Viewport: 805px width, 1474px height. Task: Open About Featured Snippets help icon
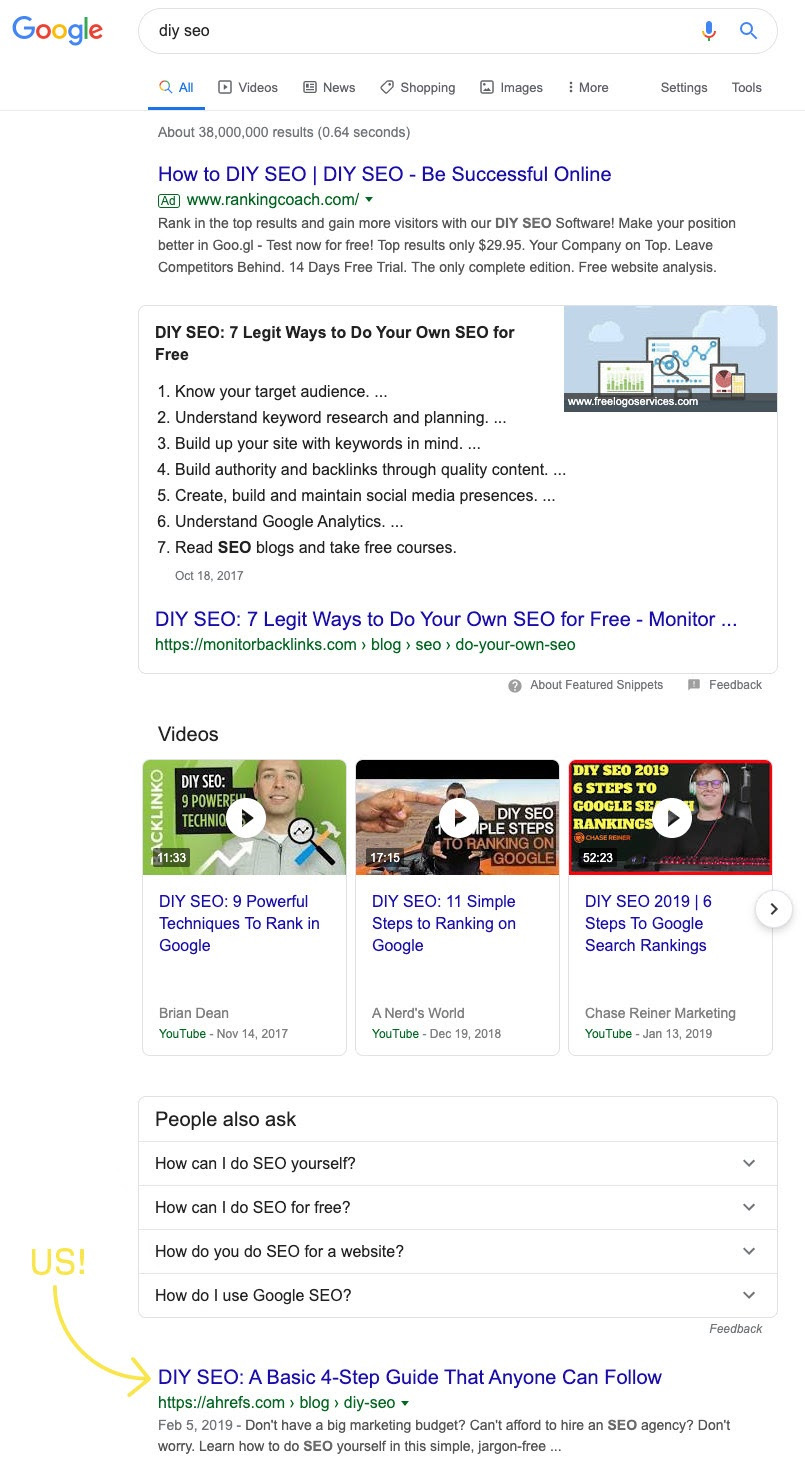(x=515, y=685)
